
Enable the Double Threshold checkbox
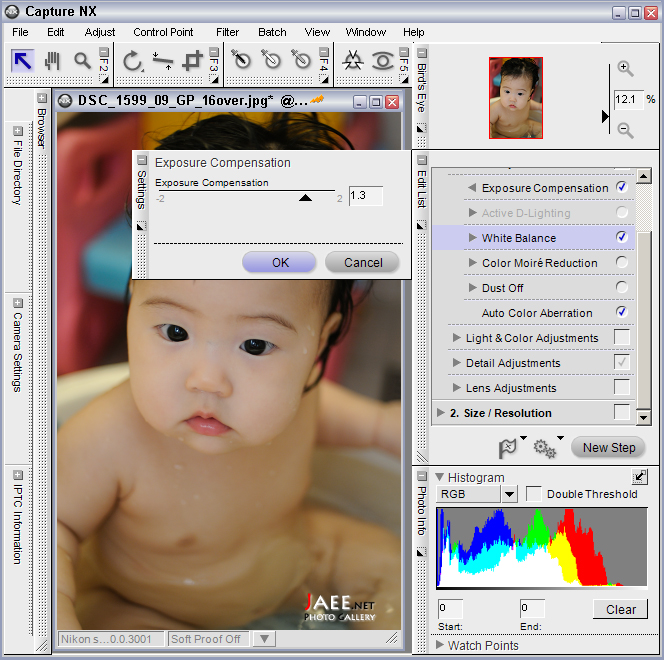(534, 494)
